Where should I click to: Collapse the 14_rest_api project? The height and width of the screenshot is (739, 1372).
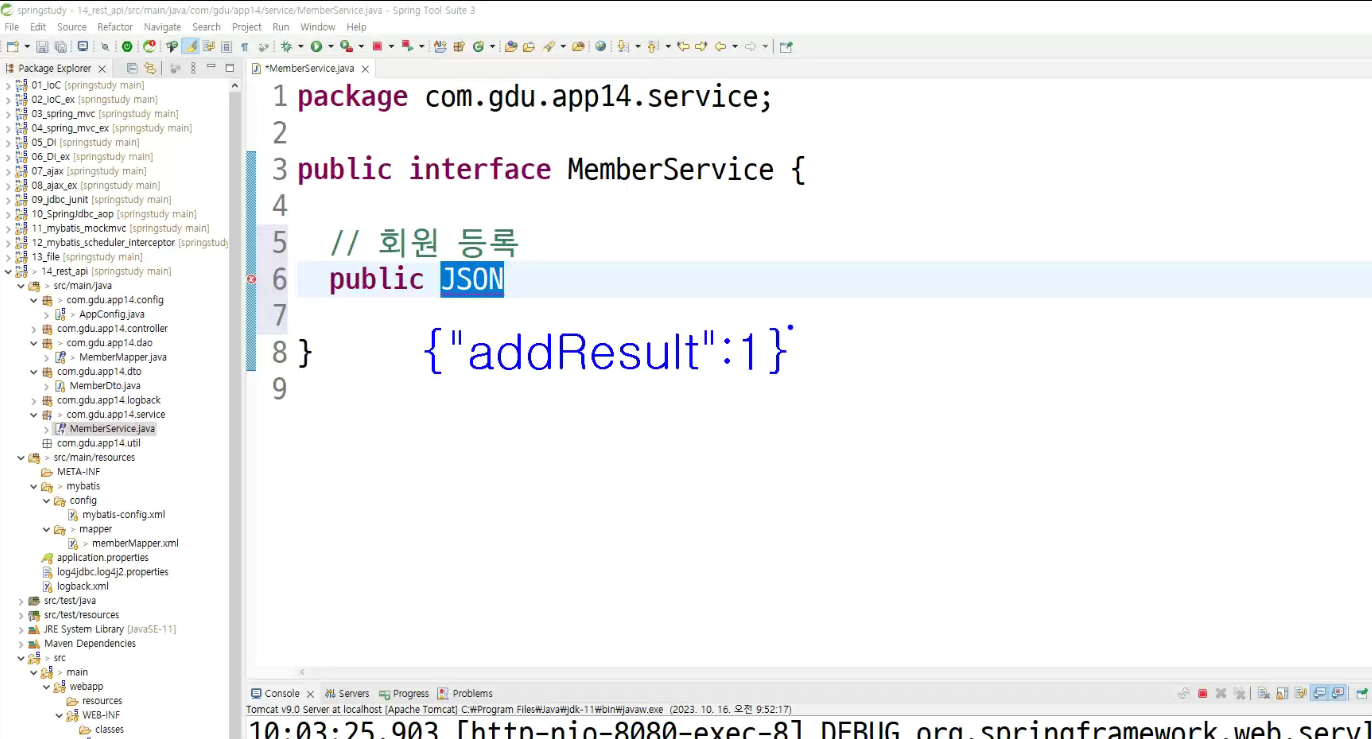click(x=8, y=271)
